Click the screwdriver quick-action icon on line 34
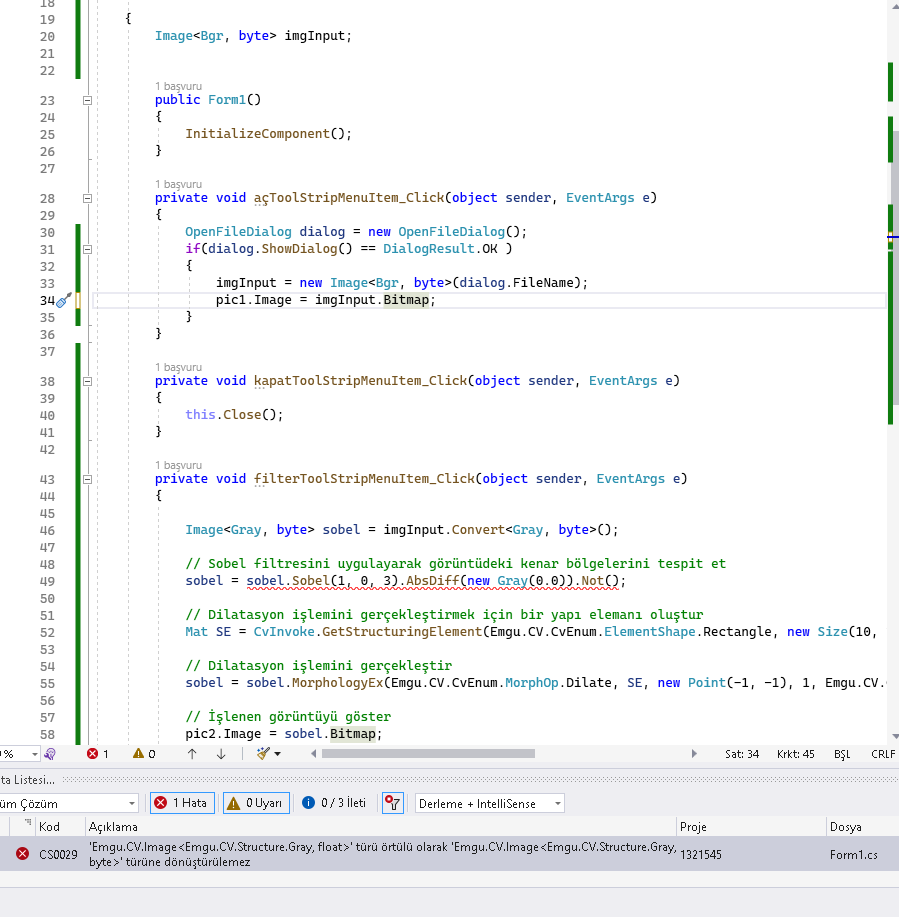Screen dimensions: 899x917 tap(64, 300)
